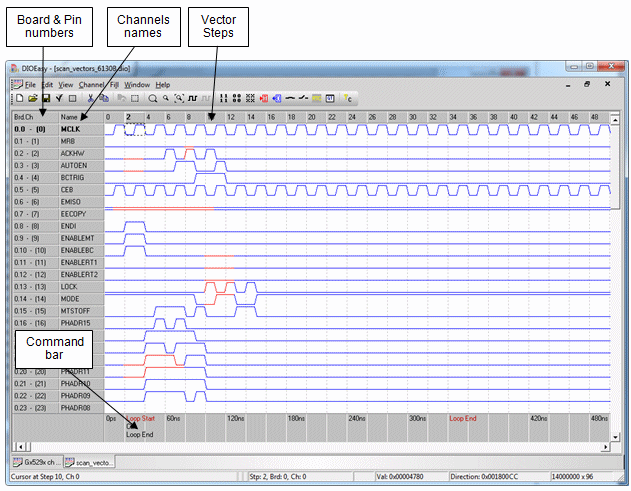Click the boxed 01 value icon

point(330,98)
